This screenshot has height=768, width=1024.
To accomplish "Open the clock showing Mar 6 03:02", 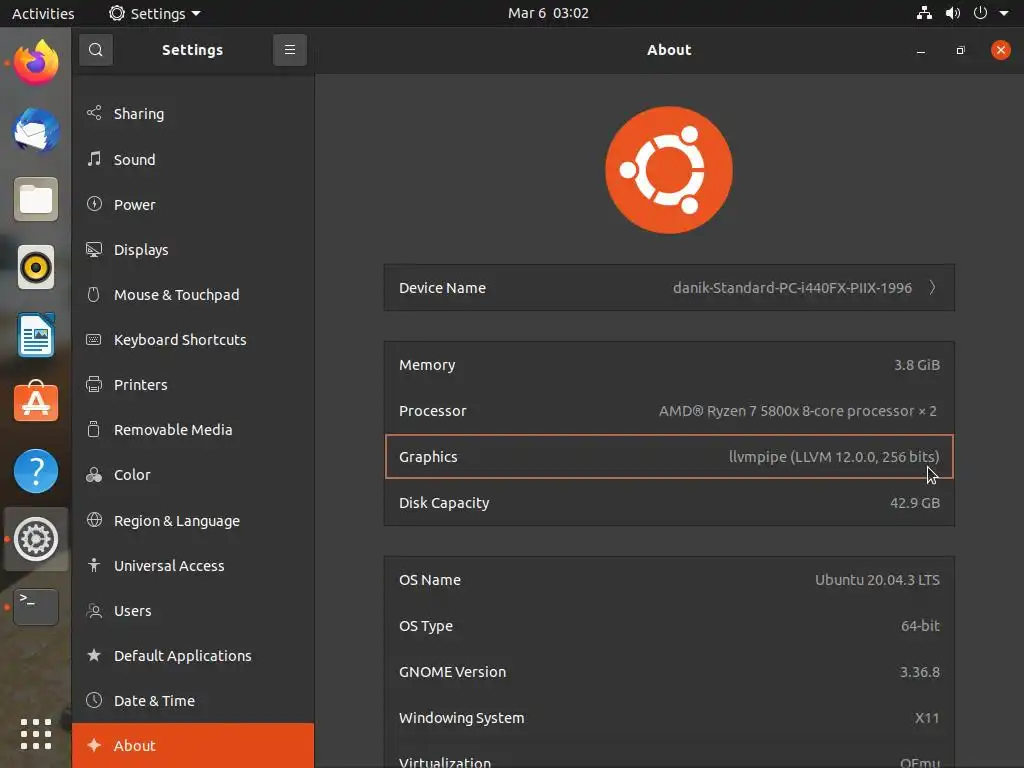I will tap(549, 13).
